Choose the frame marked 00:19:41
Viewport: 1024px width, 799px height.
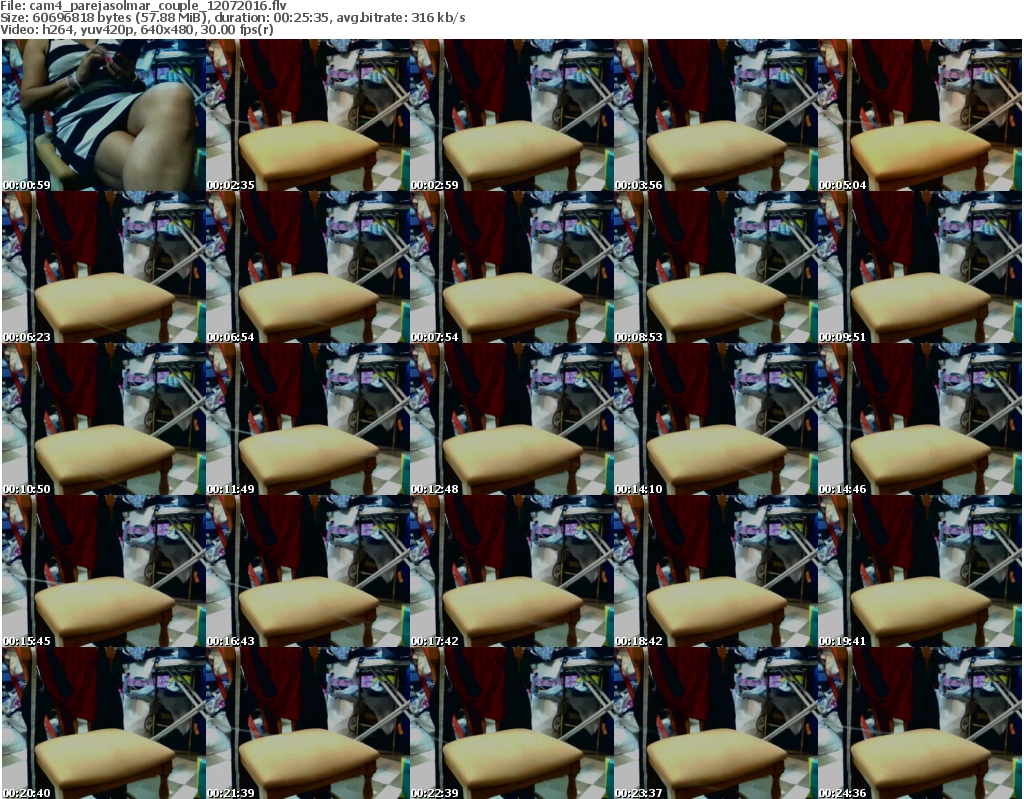tap(920, 571)
